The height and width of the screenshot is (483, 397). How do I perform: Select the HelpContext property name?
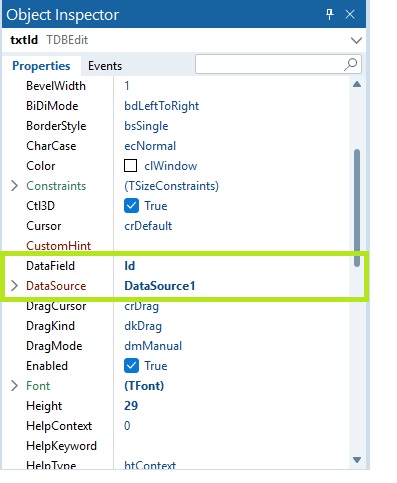coord(59,426)
